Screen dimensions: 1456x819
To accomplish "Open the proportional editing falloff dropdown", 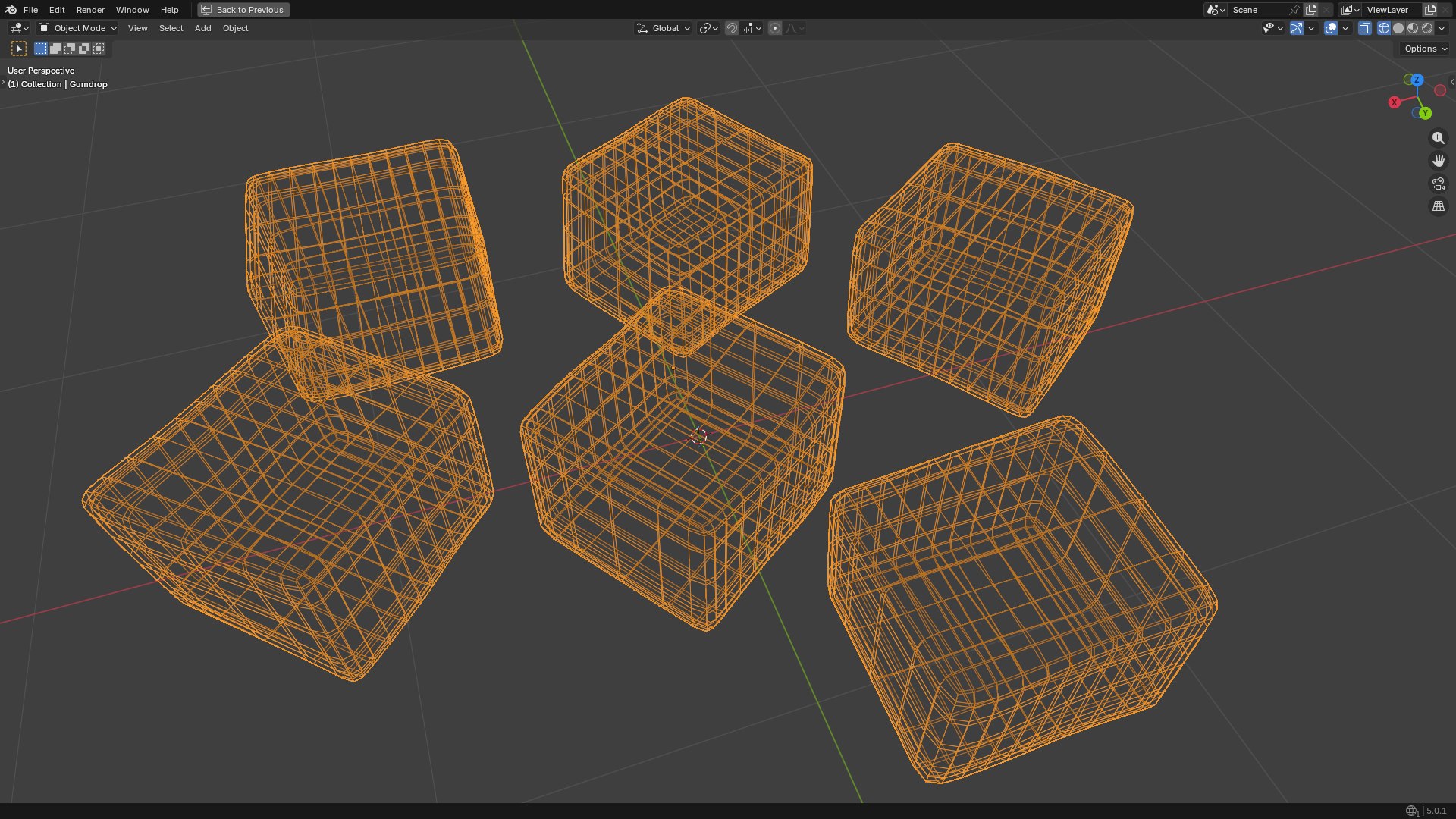I will (795, 28).
